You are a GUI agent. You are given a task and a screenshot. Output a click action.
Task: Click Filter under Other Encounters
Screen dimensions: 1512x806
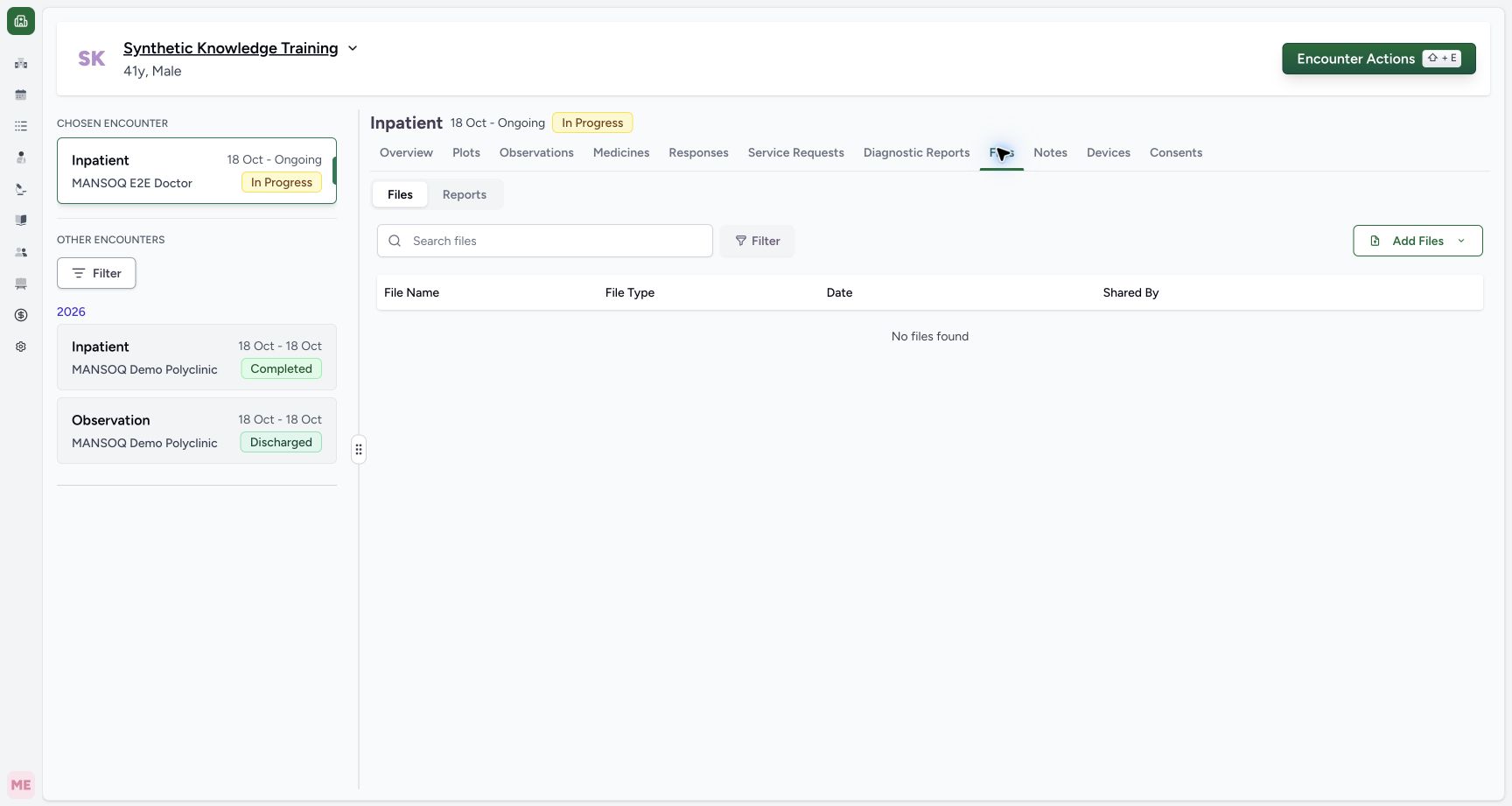pyautogui.click(x=96, y=273)
